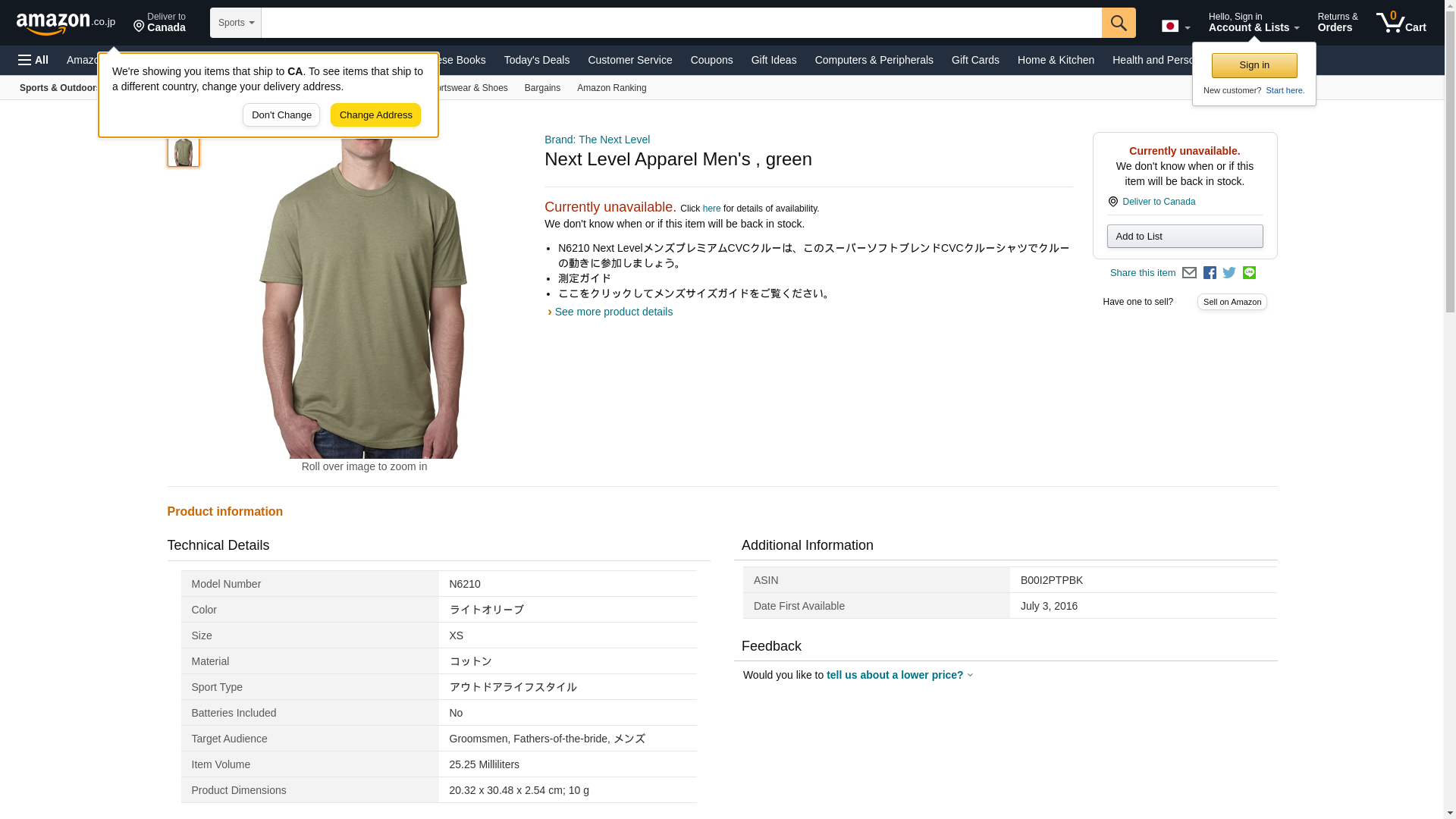Share this item on Twitter
Screen dimensions: 1456x819
tap(1229, 273)
